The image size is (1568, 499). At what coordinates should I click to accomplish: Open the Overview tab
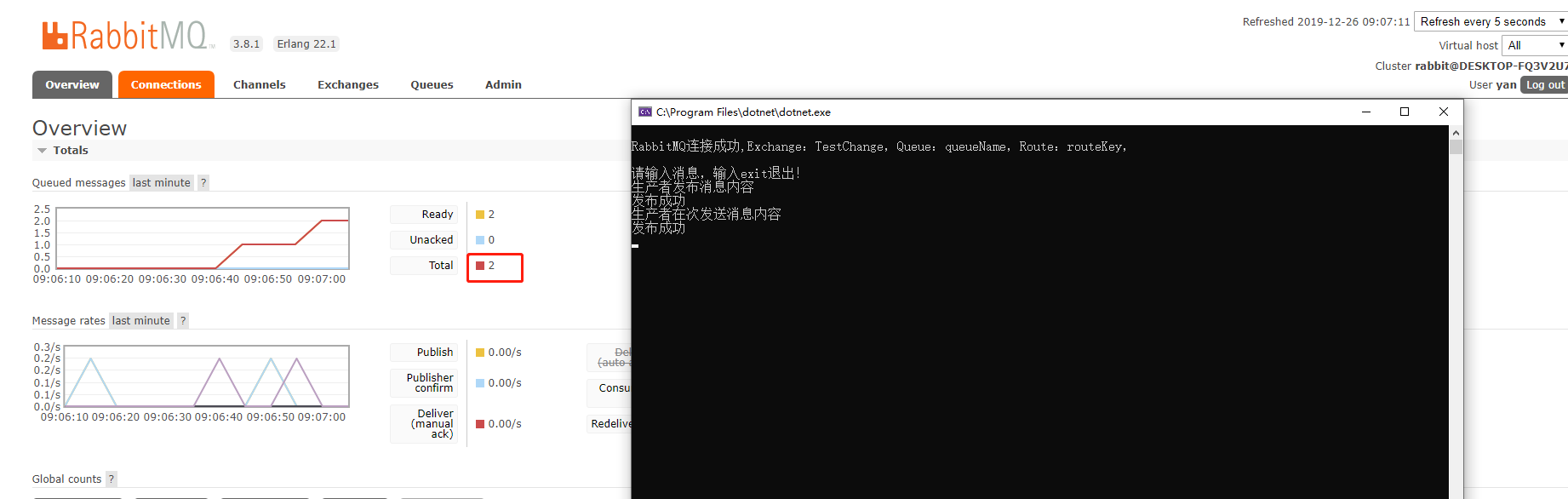72,84
